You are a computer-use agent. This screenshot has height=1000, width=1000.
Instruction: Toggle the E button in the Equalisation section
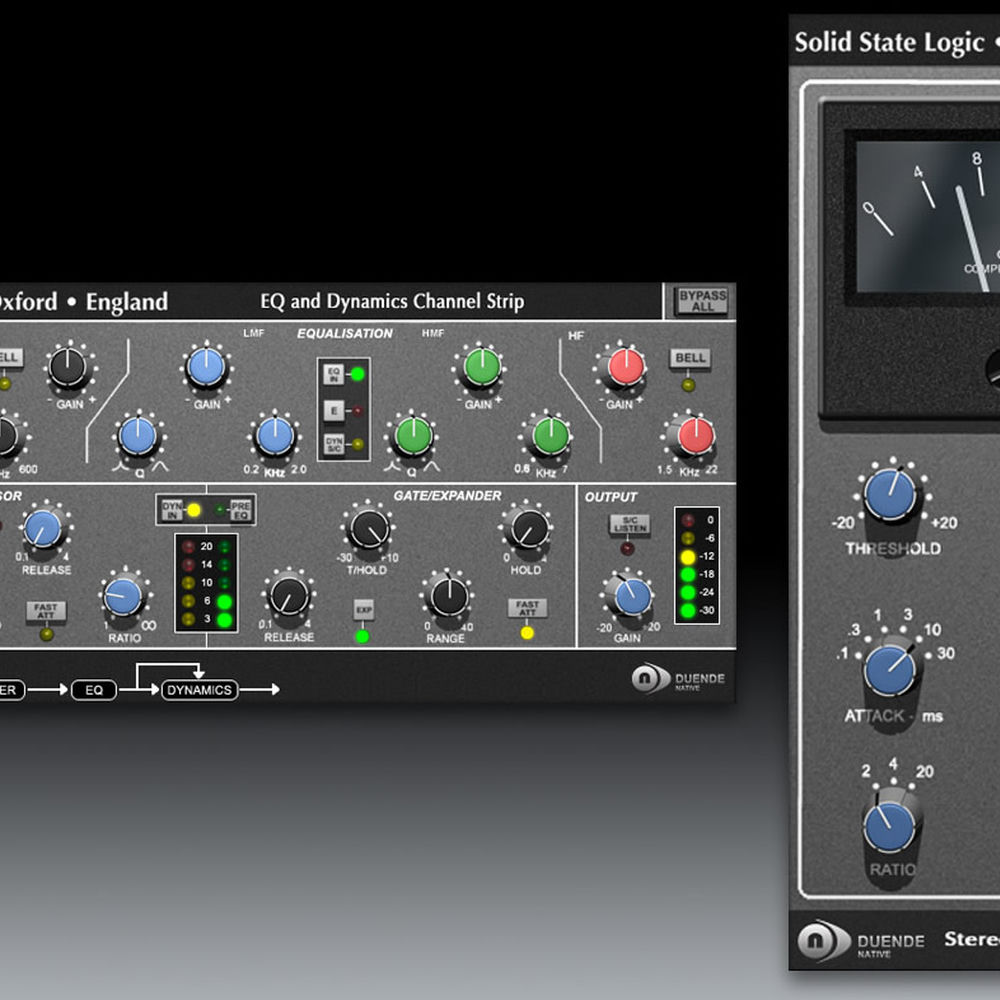334,411
